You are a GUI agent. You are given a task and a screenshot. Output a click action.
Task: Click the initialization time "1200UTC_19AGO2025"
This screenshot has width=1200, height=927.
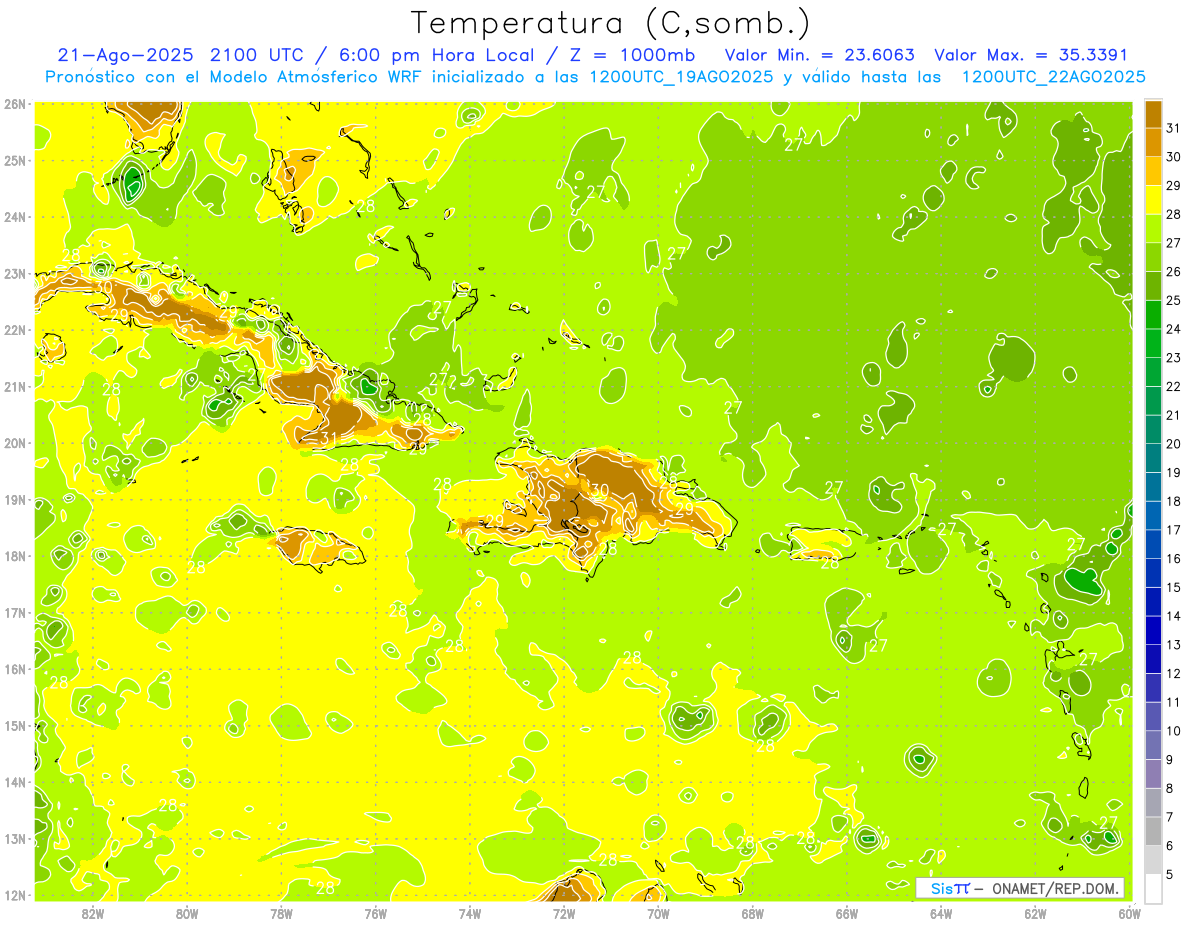pyautogui.click(x=680, y=77)
